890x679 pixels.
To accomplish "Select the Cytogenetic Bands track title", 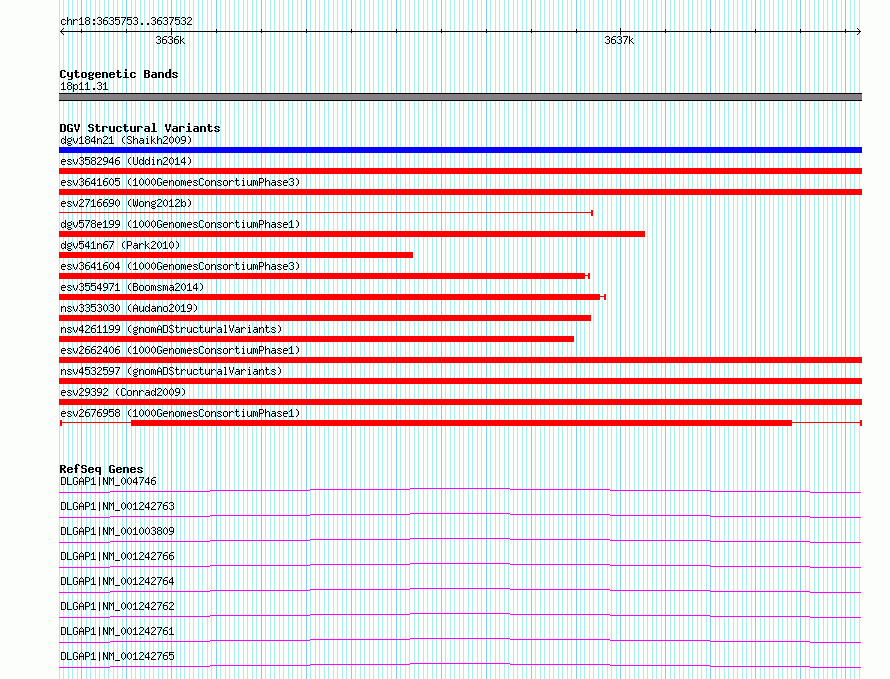I will 119,74.
